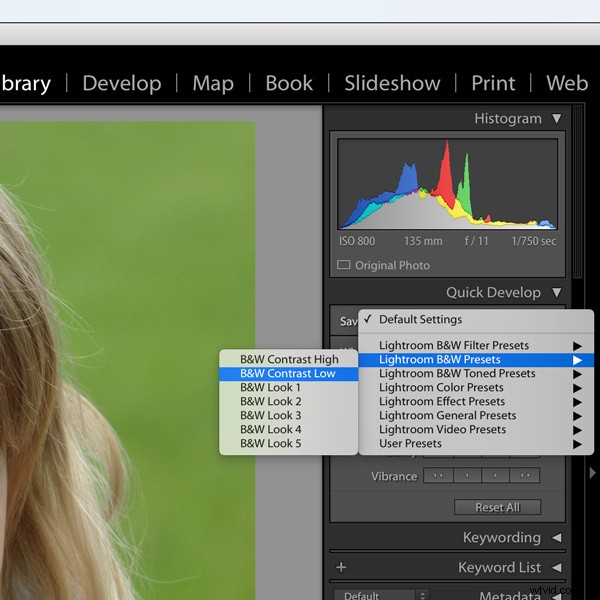
Task: Click the ISO 800 readout
Action: [x=357, y=241]
